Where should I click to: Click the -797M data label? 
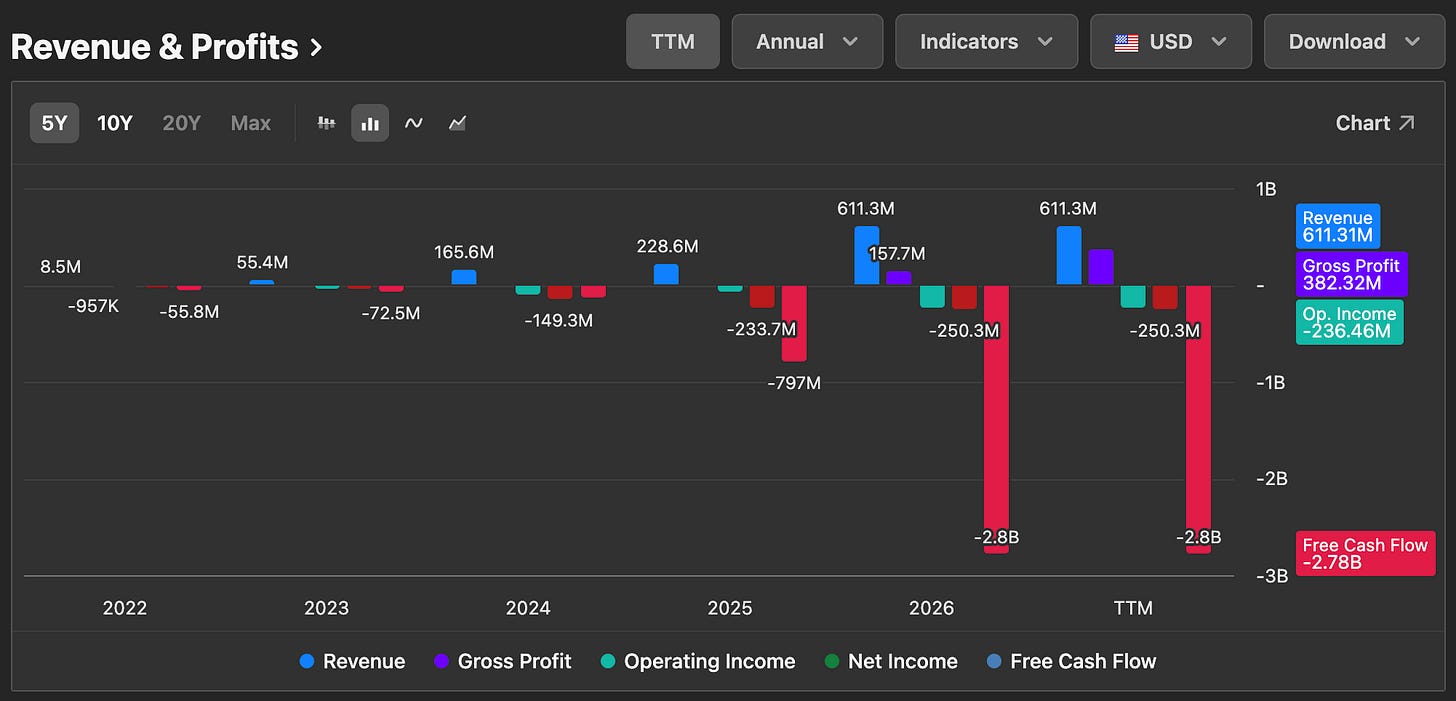coord(794,383)
